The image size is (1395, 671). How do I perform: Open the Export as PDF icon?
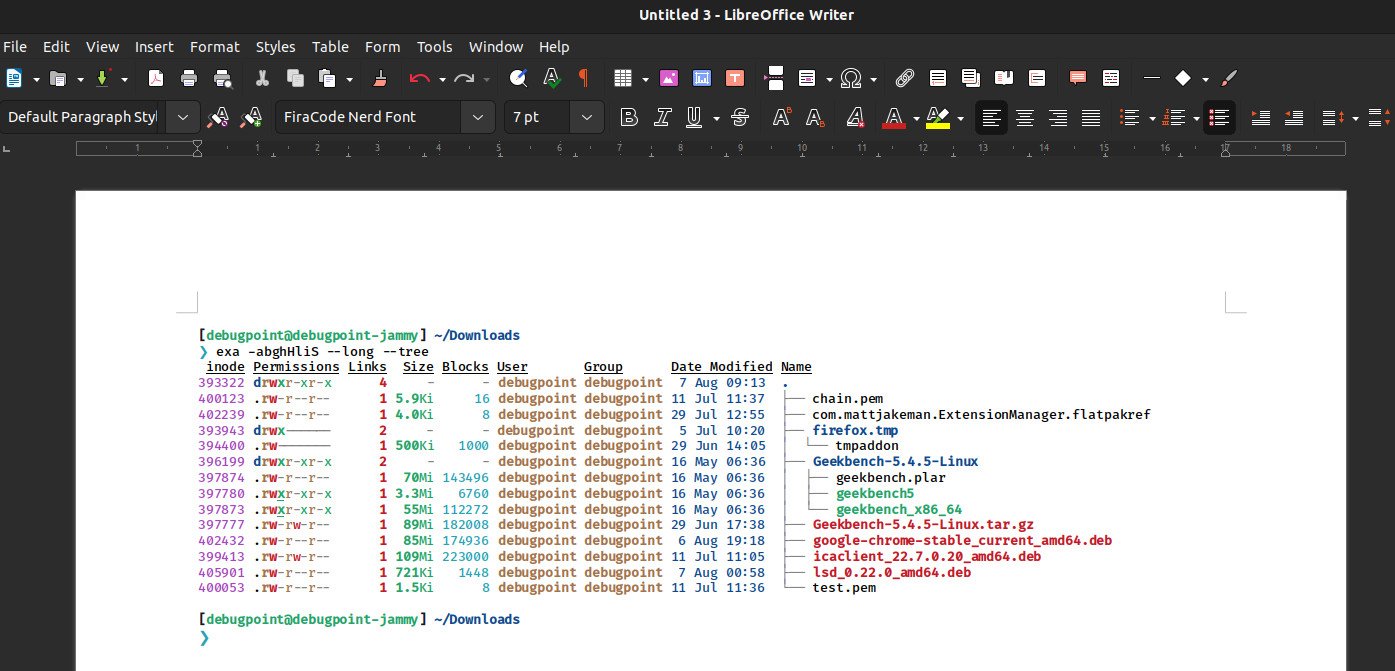(155, 78)
